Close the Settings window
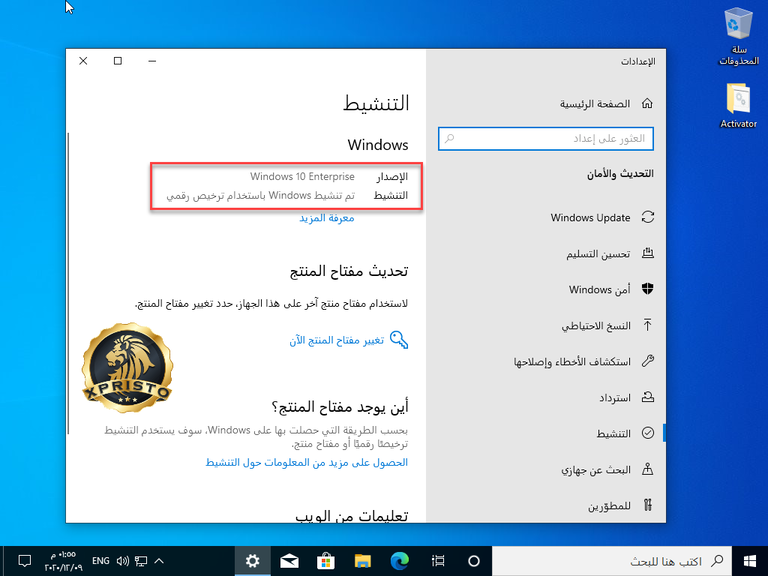This screenshot has width=768, height=576. coord(83,61)
